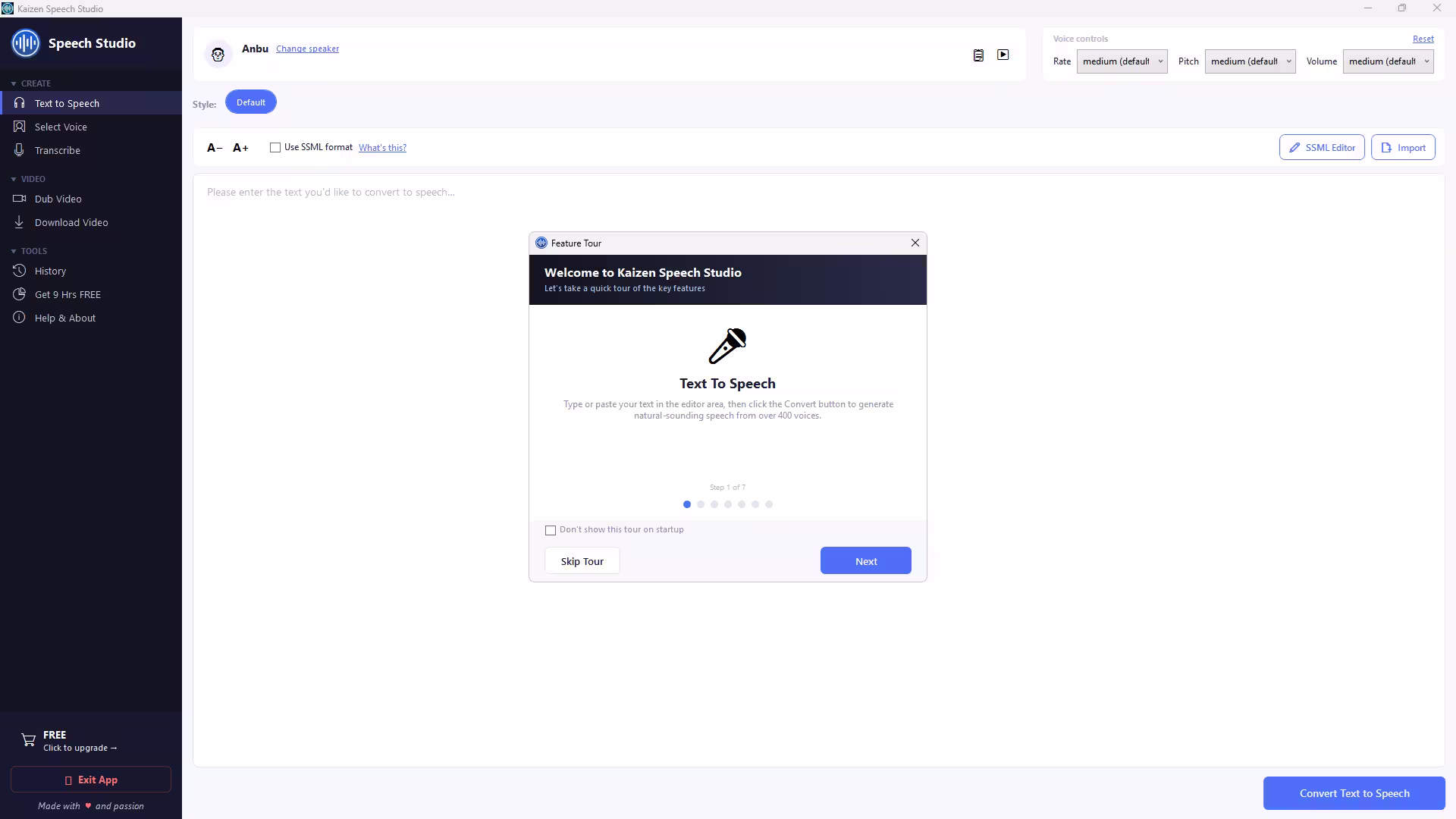Click the microphone icon in the Feature Tour
The height and width of the screenshot is (819, 1456).
727,346
